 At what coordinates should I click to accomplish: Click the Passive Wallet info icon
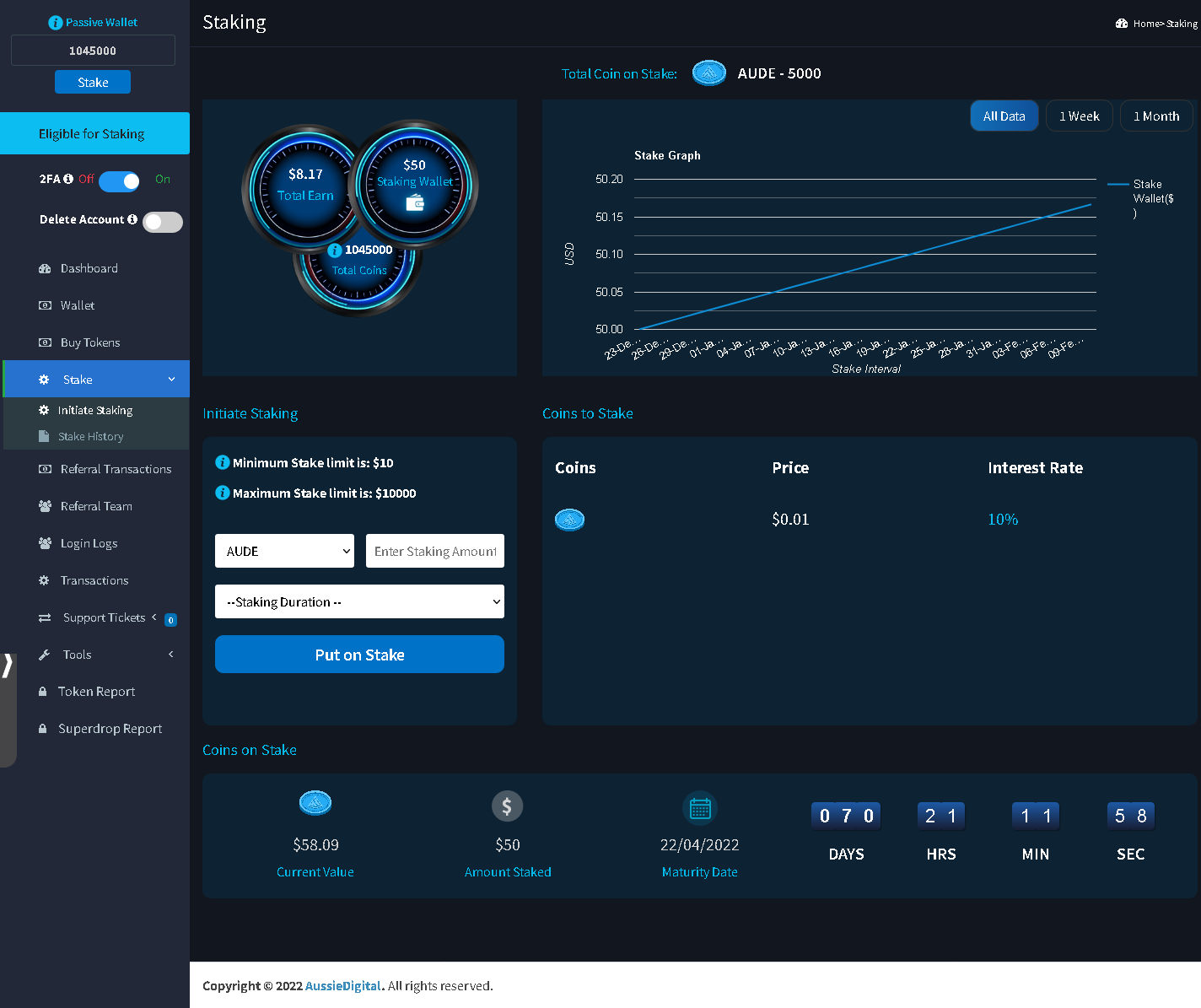pyautogui.click(x=56, y=23)
